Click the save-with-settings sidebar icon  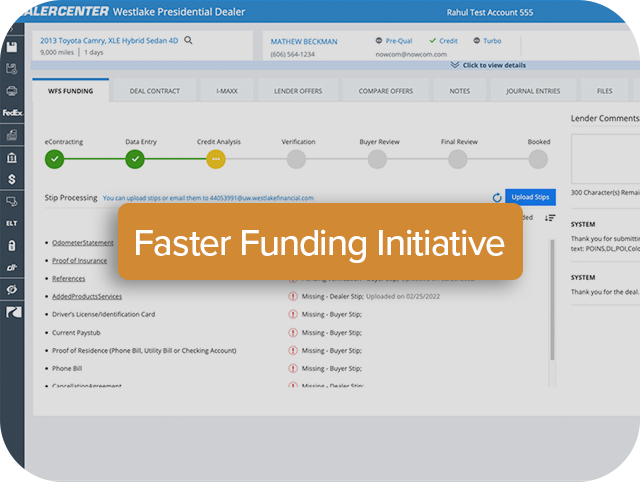(12, 69)
